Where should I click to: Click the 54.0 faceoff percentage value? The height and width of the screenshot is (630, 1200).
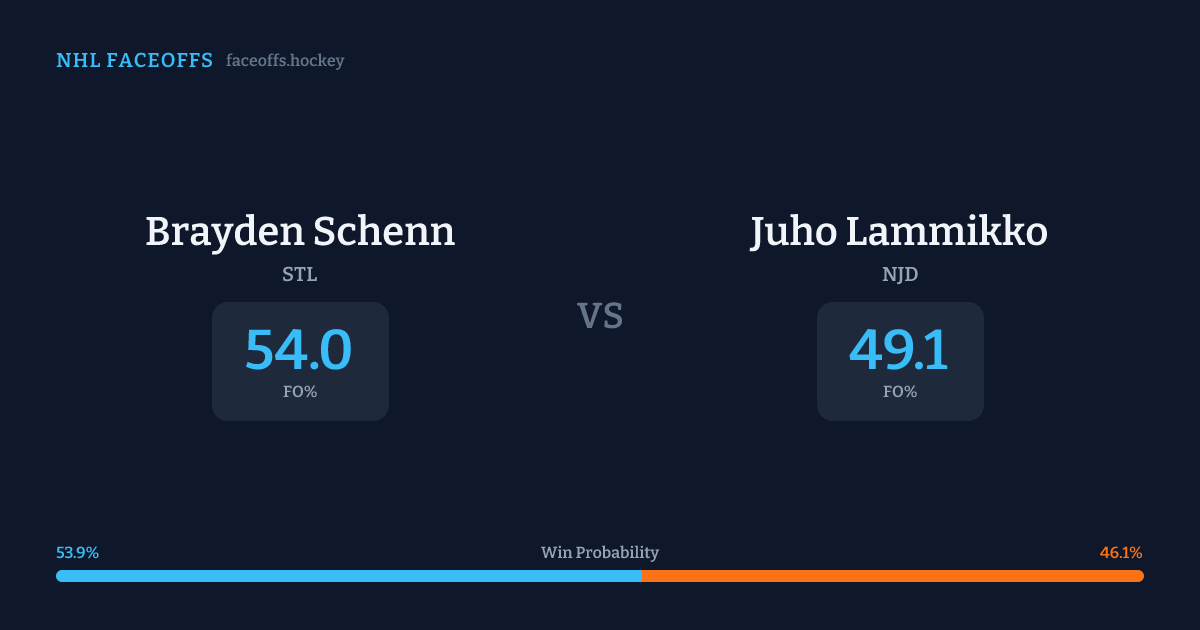coord(299,350)
